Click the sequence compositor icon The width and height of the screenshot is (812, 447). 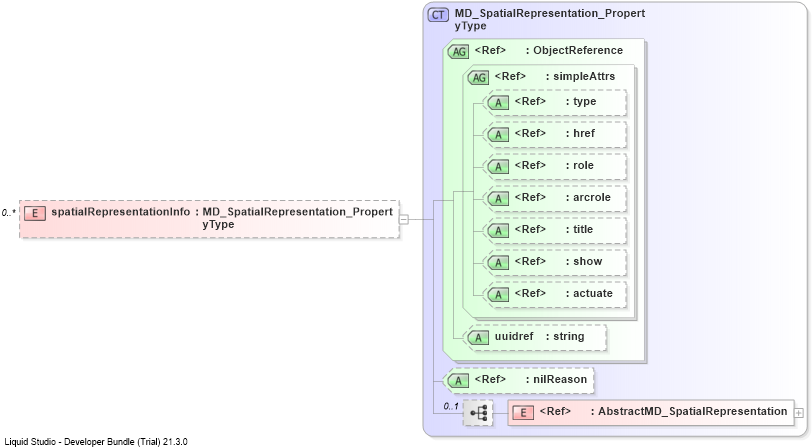click(478, 413)
